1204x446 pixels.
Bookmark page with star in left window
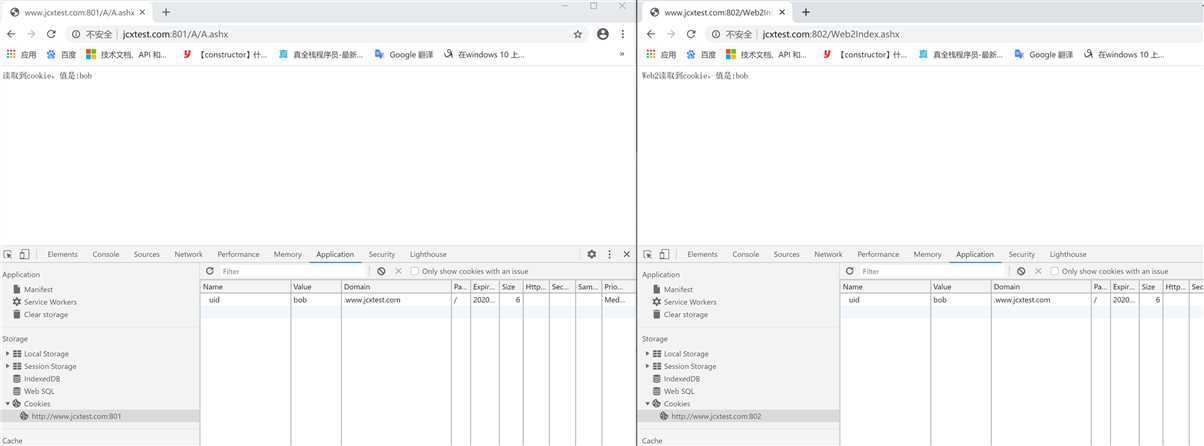click(578, 33)
